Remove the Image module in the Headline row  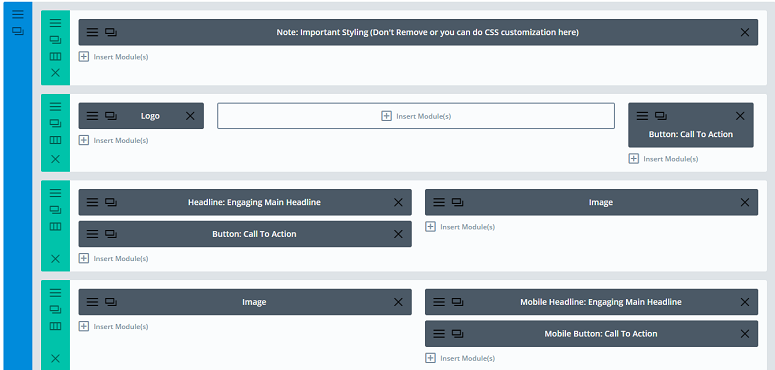745,202
